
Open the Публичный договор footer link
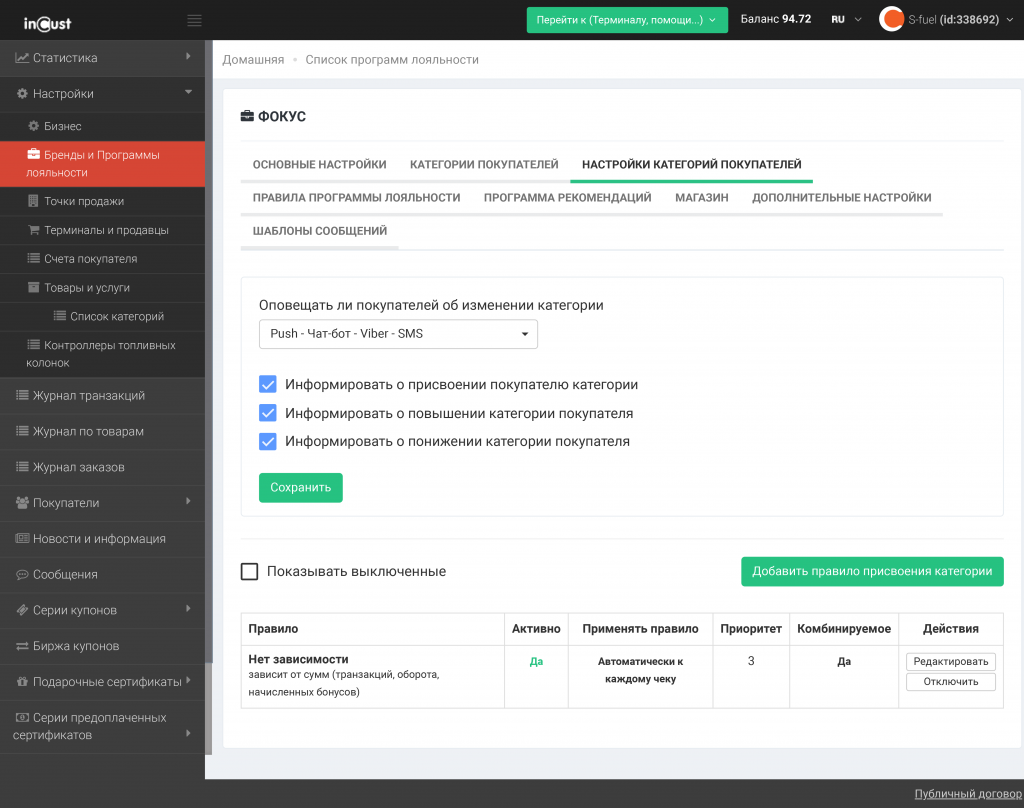click(x=967, y=794)
